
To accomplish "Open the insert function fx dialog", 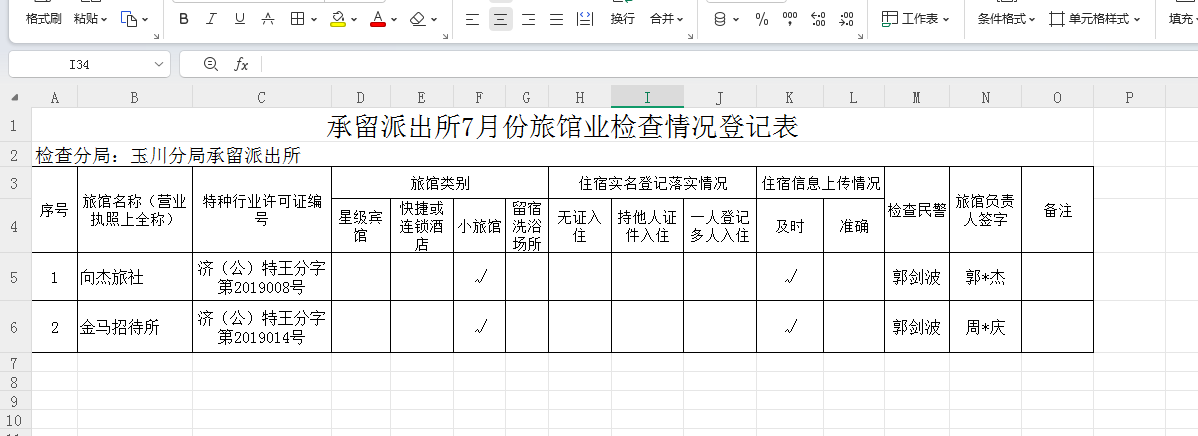I will [241, 65].
